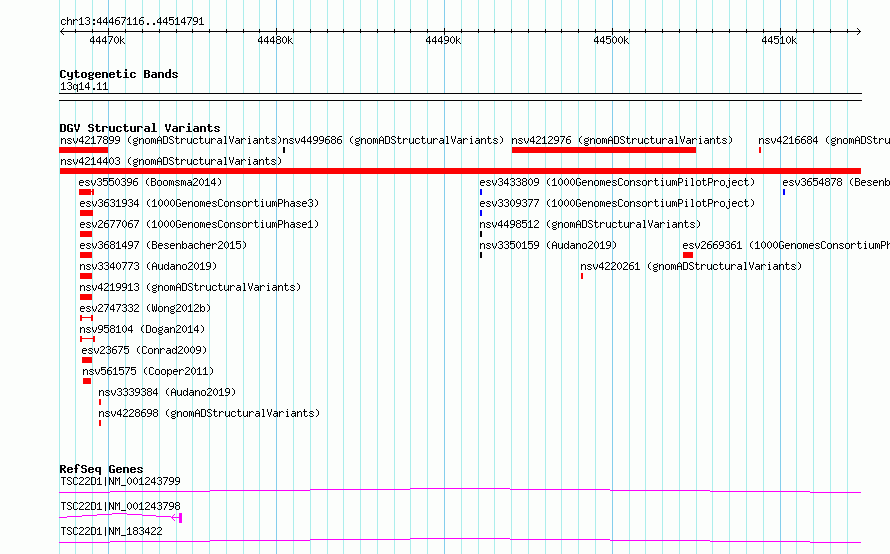This screenshot has height=554, width=890.
Task: Click the 44490k ruler tick label
Action: coord(443,40)
